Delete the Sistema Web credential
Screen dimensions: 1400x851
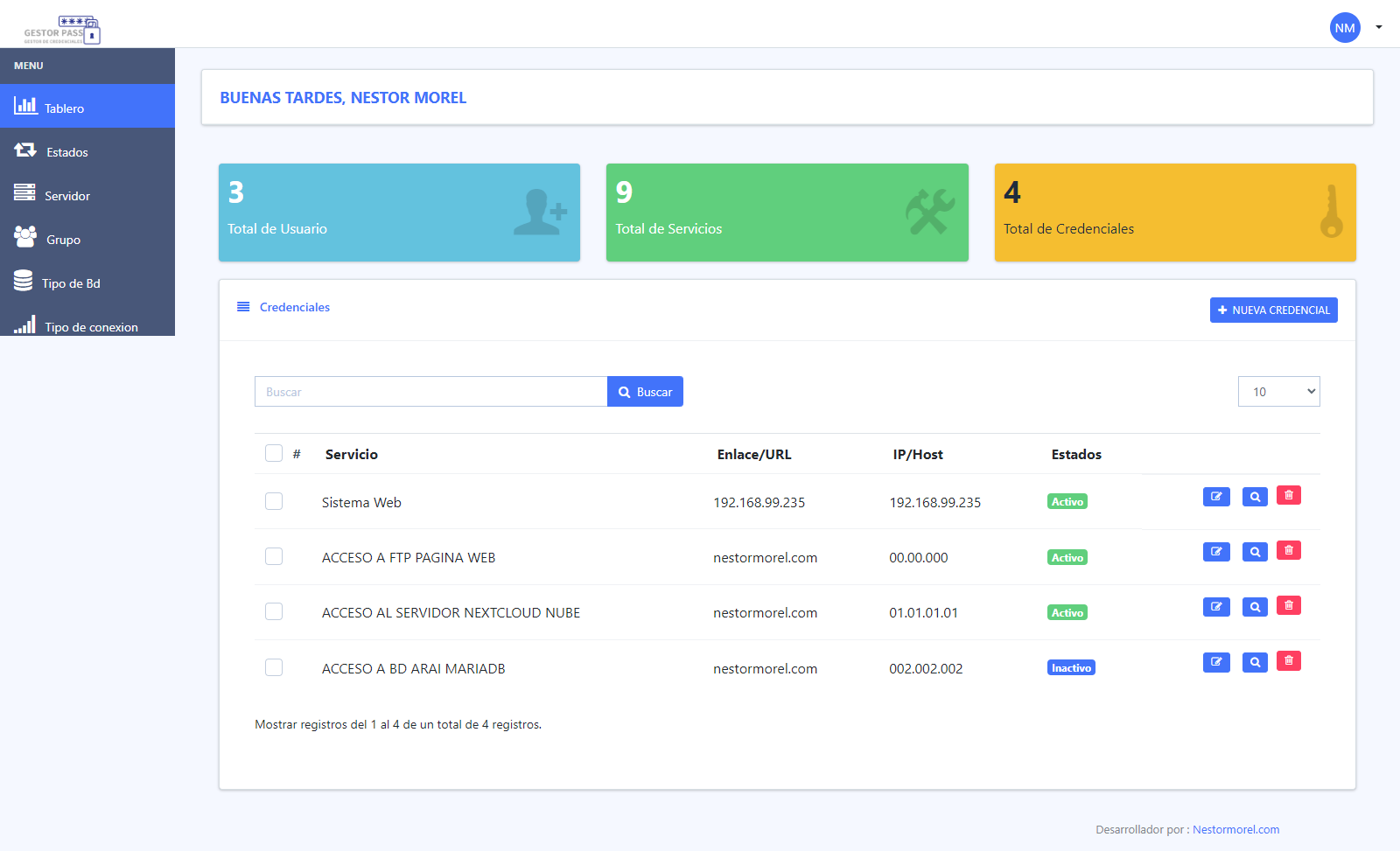(x=1289, y=496)
